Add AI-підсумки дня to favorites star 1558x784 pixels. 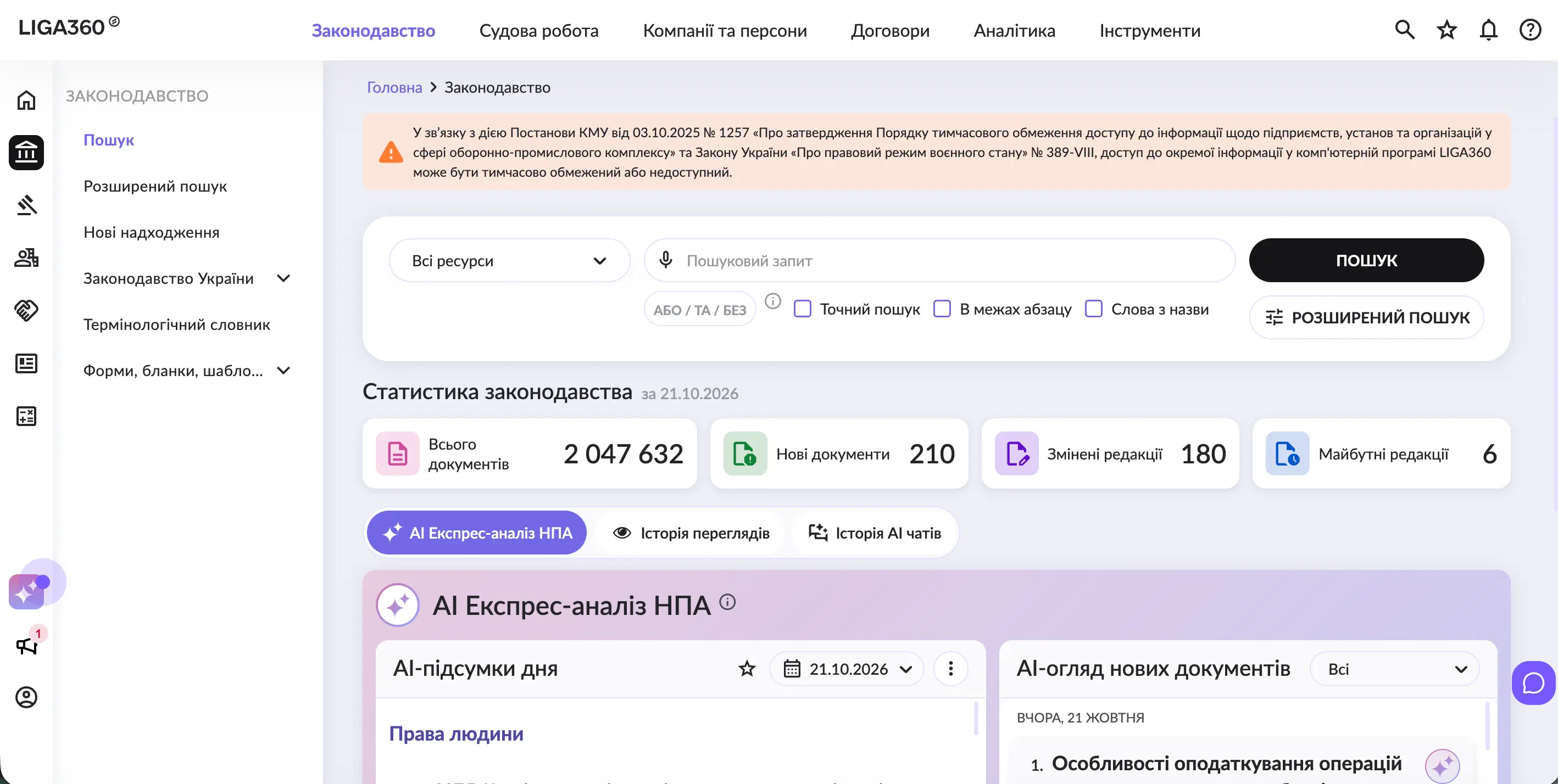tap(747, 669)
